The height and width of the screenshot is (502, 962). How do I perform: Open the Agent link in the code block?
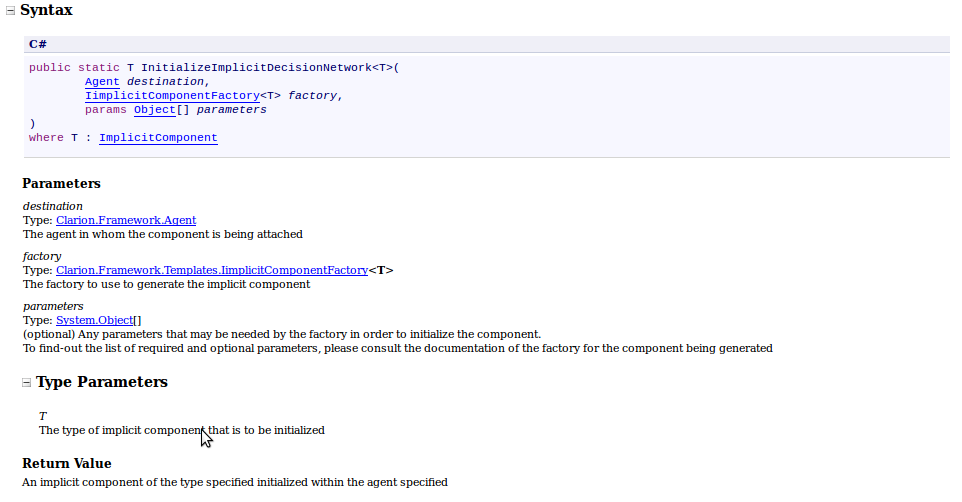[x=102, y=82]
